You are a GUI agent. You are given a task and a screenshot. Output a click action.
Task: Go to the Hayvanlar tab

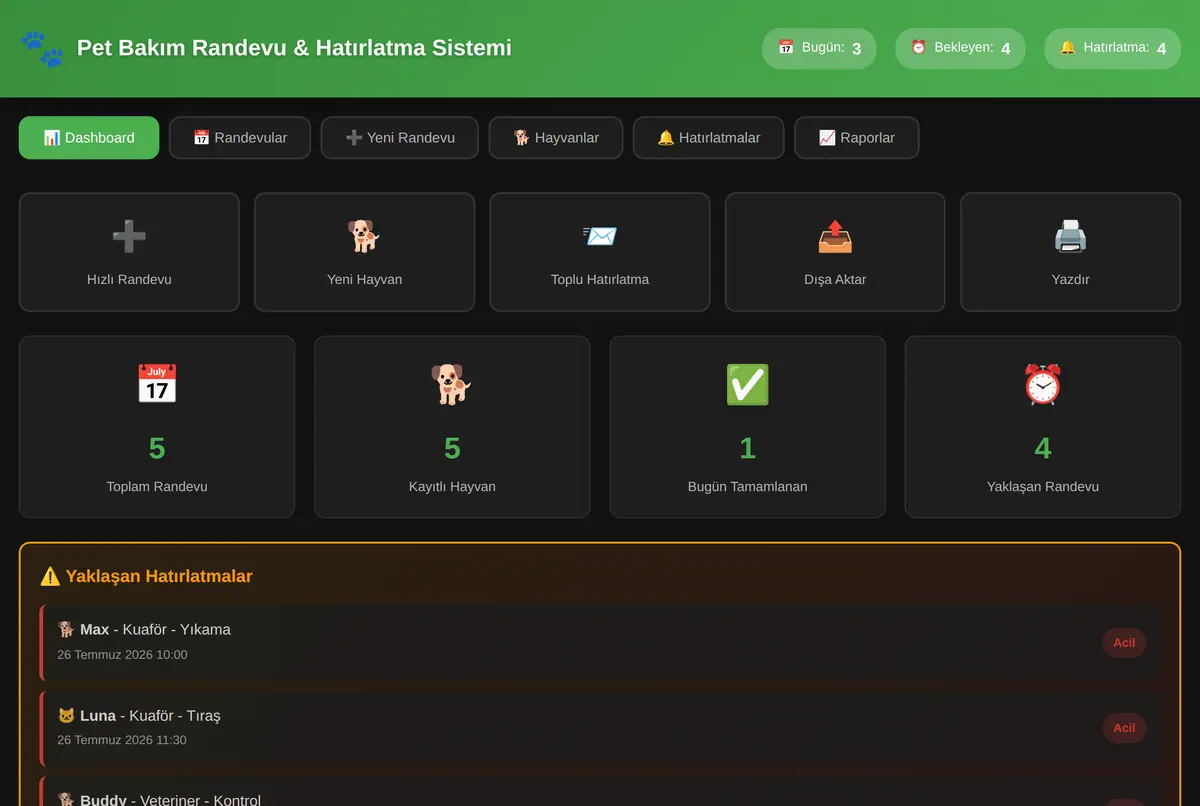coord(556,138)
